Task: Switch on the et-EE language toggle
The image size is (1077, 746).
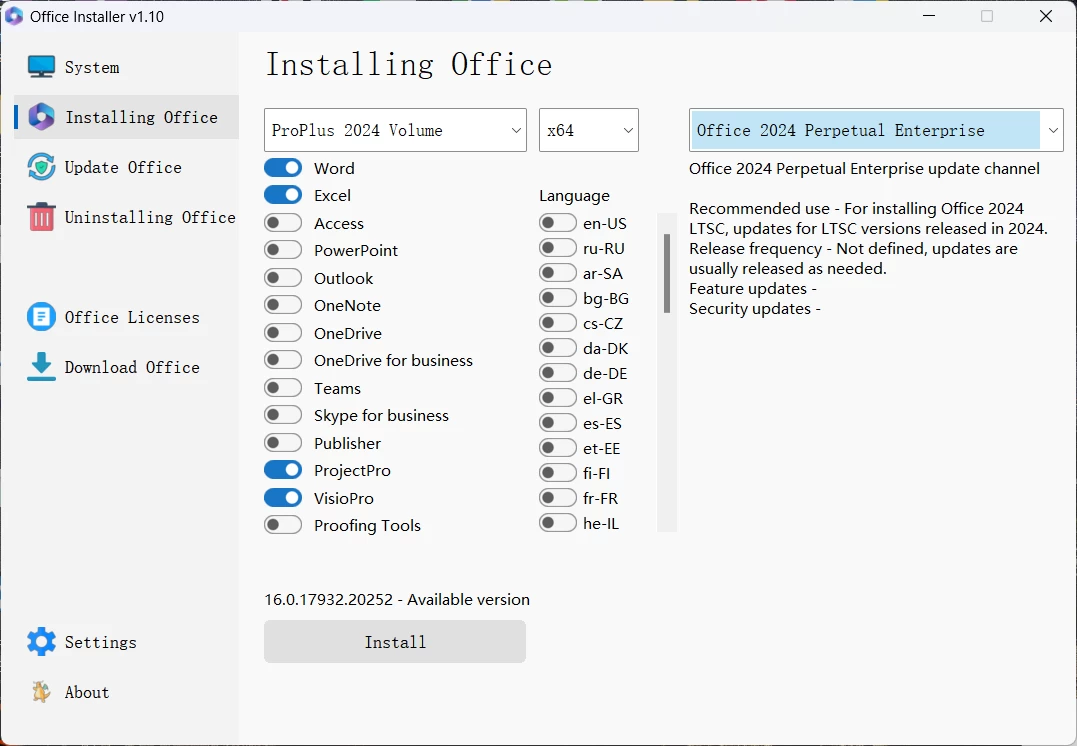Action: (x=558, y=448)
